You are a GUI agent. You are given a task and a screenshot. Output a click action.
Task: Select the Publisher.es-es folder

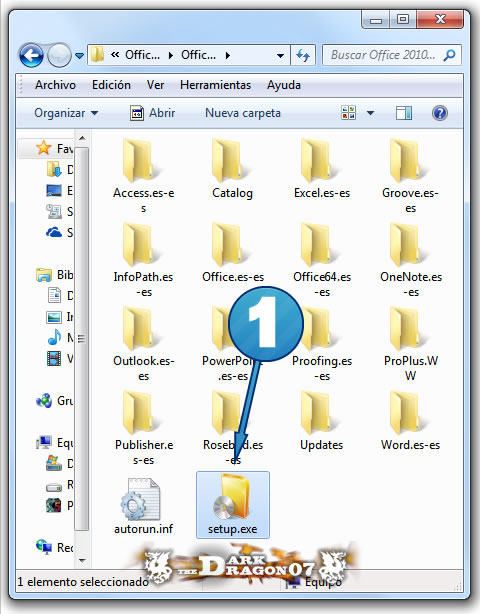point(143,428)
